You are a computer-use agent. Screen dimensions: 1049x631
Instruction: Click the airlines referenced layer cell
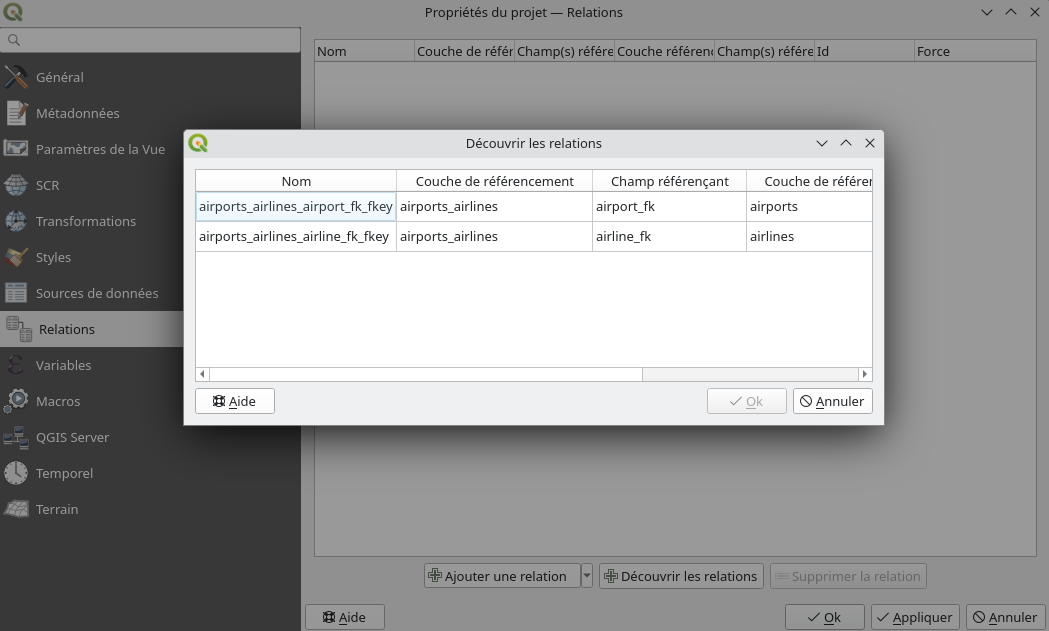coord(809,237)
